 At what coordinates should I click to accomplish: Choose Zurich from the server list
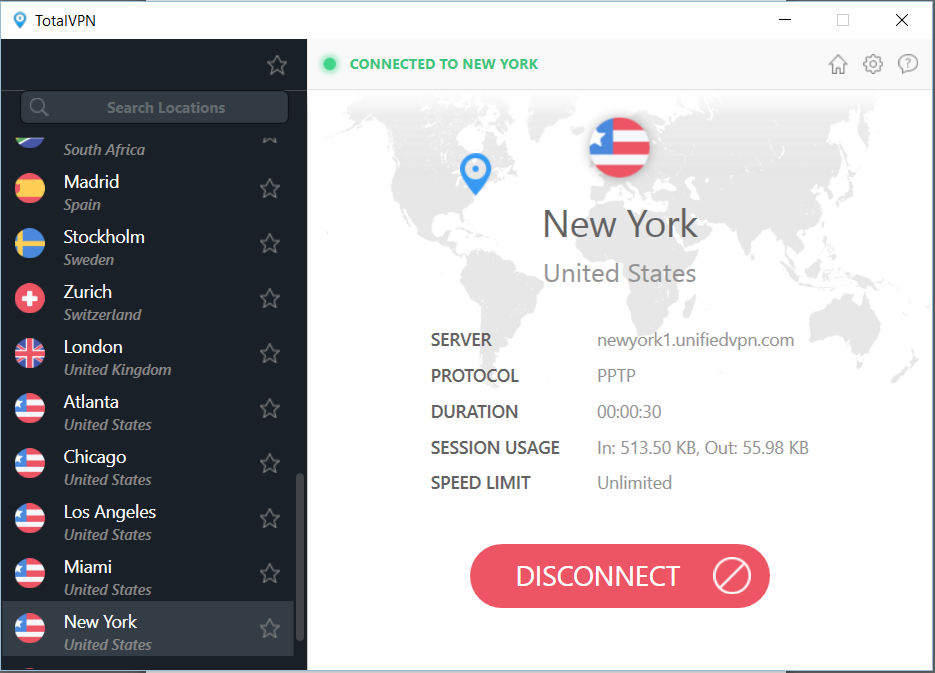tap(148, 299)
